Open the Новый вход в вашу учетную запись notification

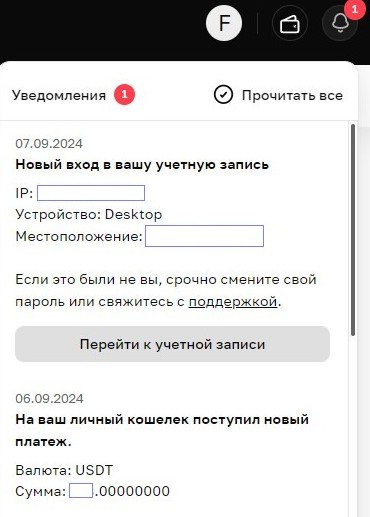[142, 165]
